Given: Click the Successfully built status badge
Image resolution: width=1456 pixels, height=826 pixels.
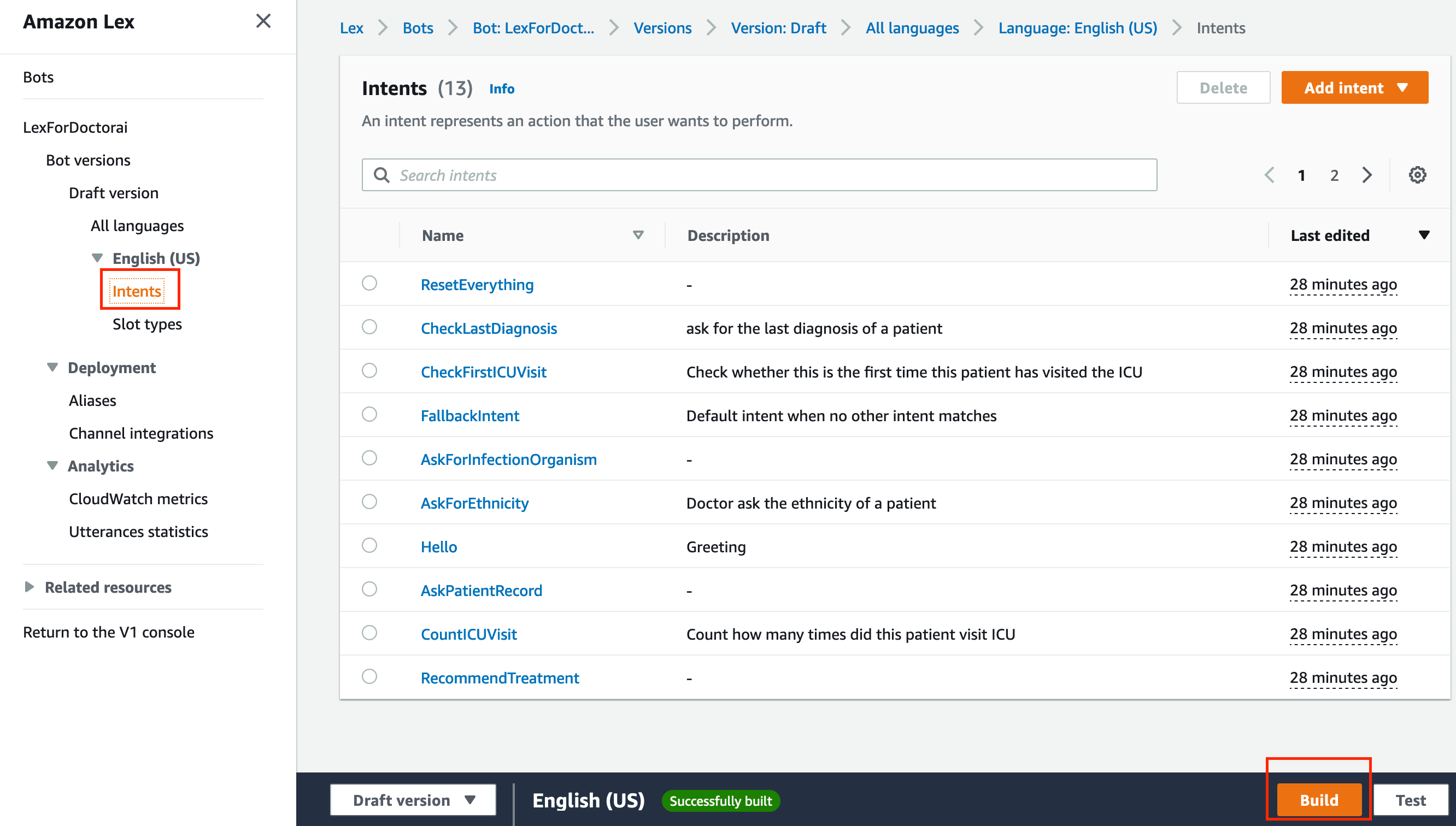Looking at the screenshot, I should pos(721,800).
